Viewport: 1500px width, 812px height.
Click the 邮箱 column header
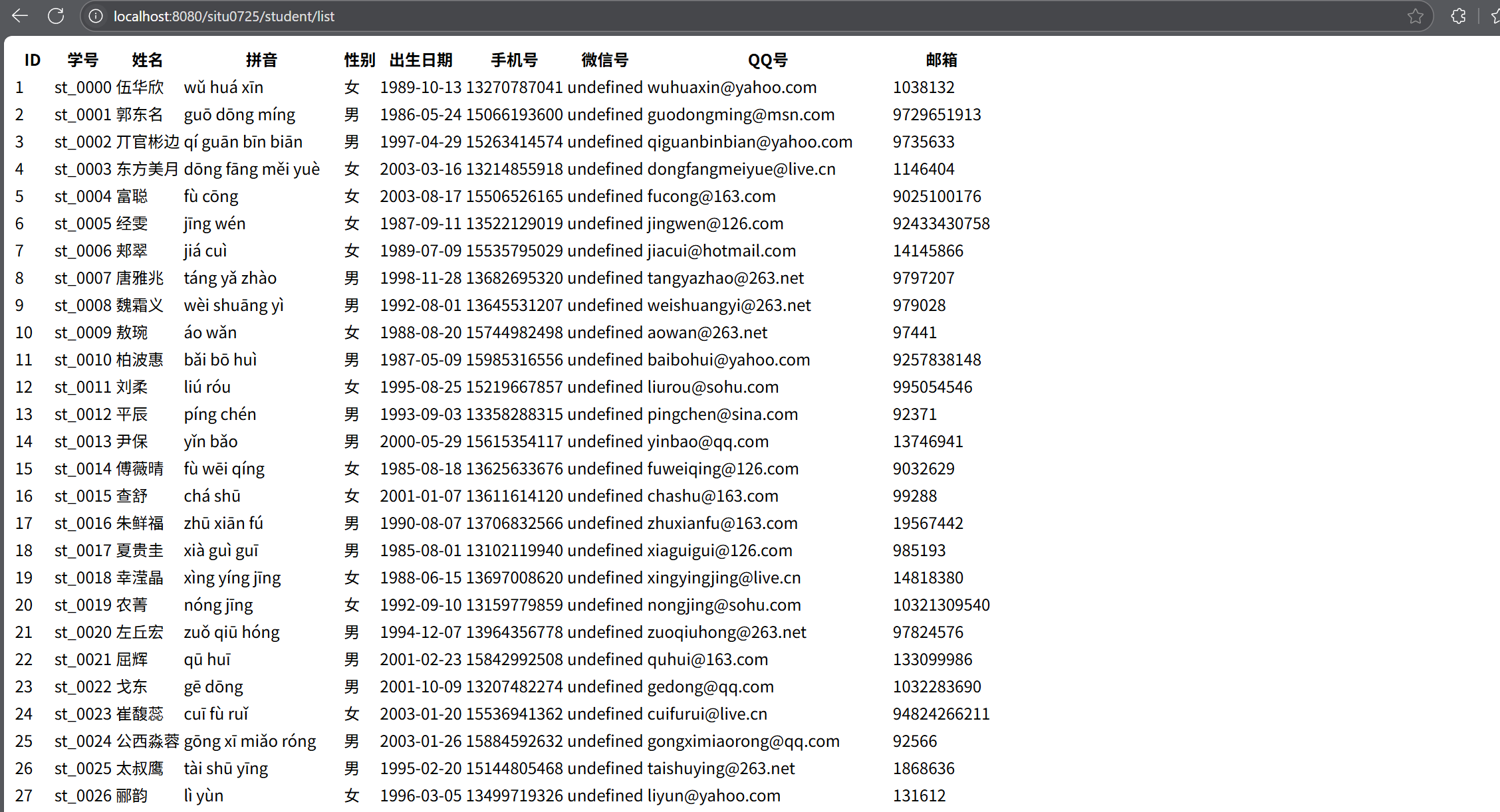pyautogui.click(x=939, y=60)
